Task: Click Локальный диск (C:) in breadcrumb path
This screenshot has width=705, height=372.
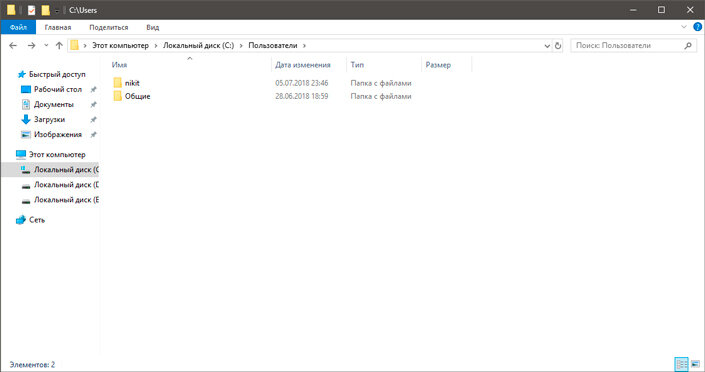Action: tap(198, 45)
